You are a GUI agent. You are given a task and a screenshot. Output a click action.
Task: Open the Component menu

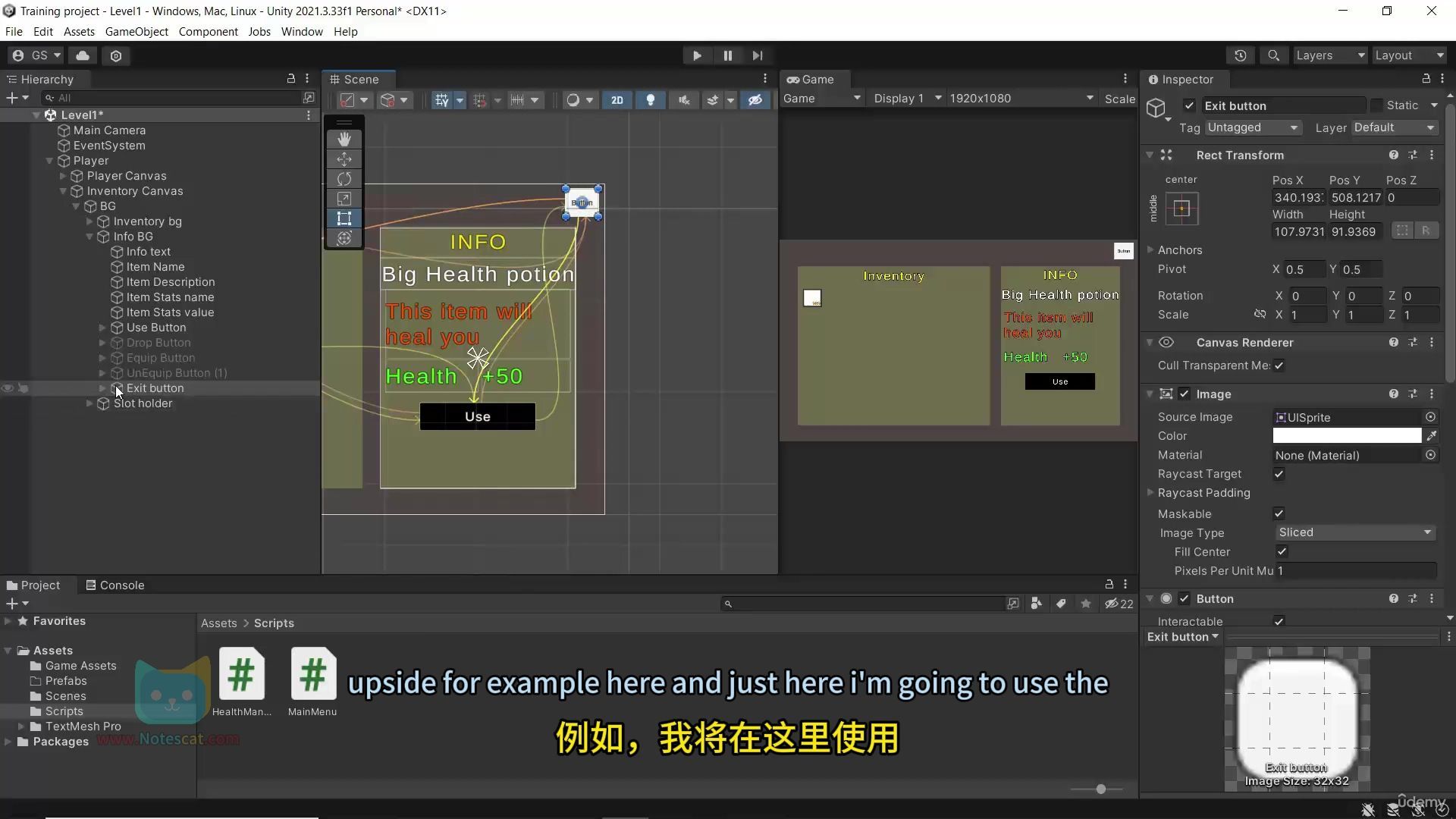[x=208, y=31]
